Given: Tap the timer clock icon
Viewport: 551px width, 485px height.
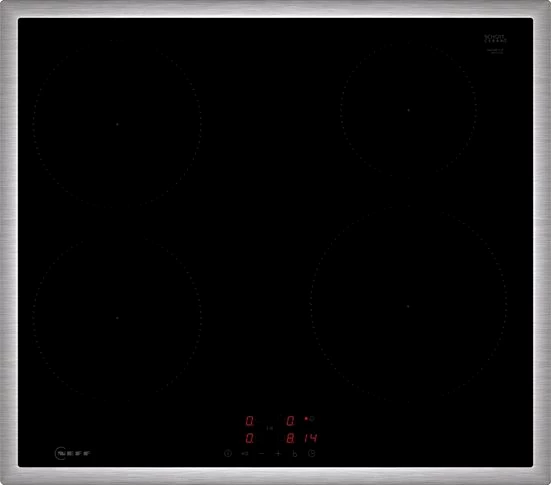Looking at the screenshot, I should 312,453.
